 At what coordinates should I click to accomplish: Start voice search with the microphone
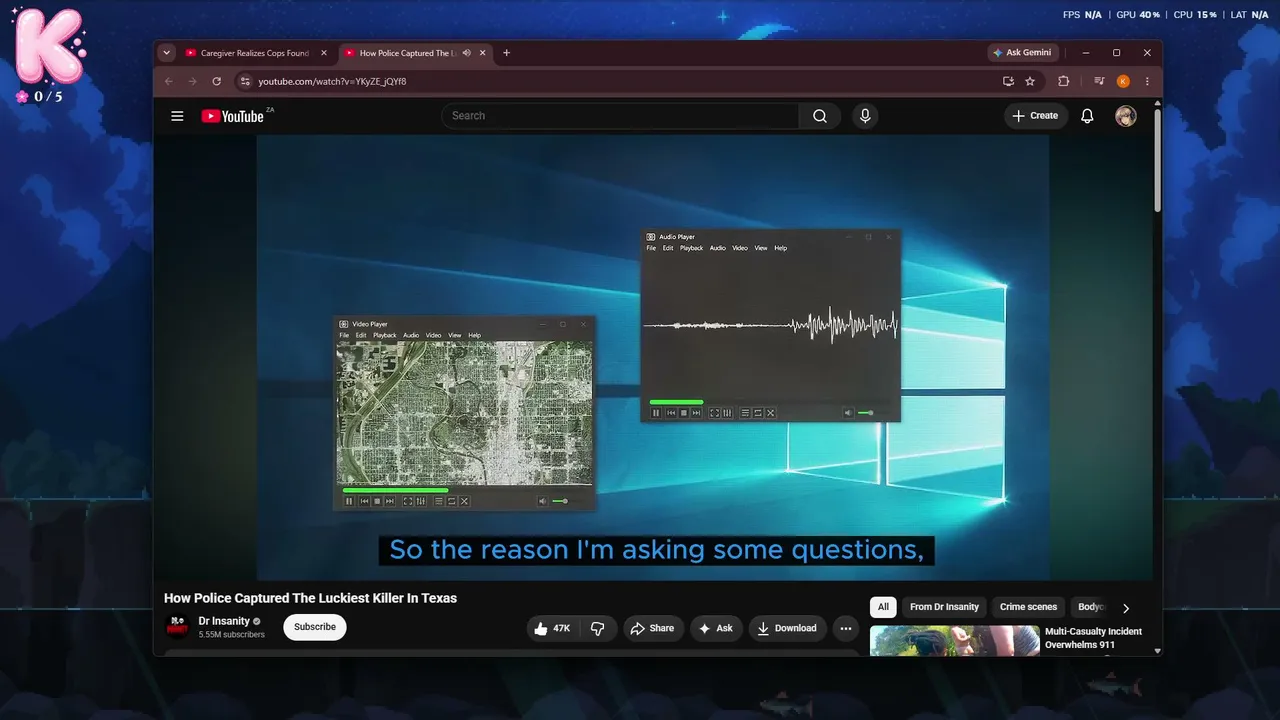[x=865, y=116]
